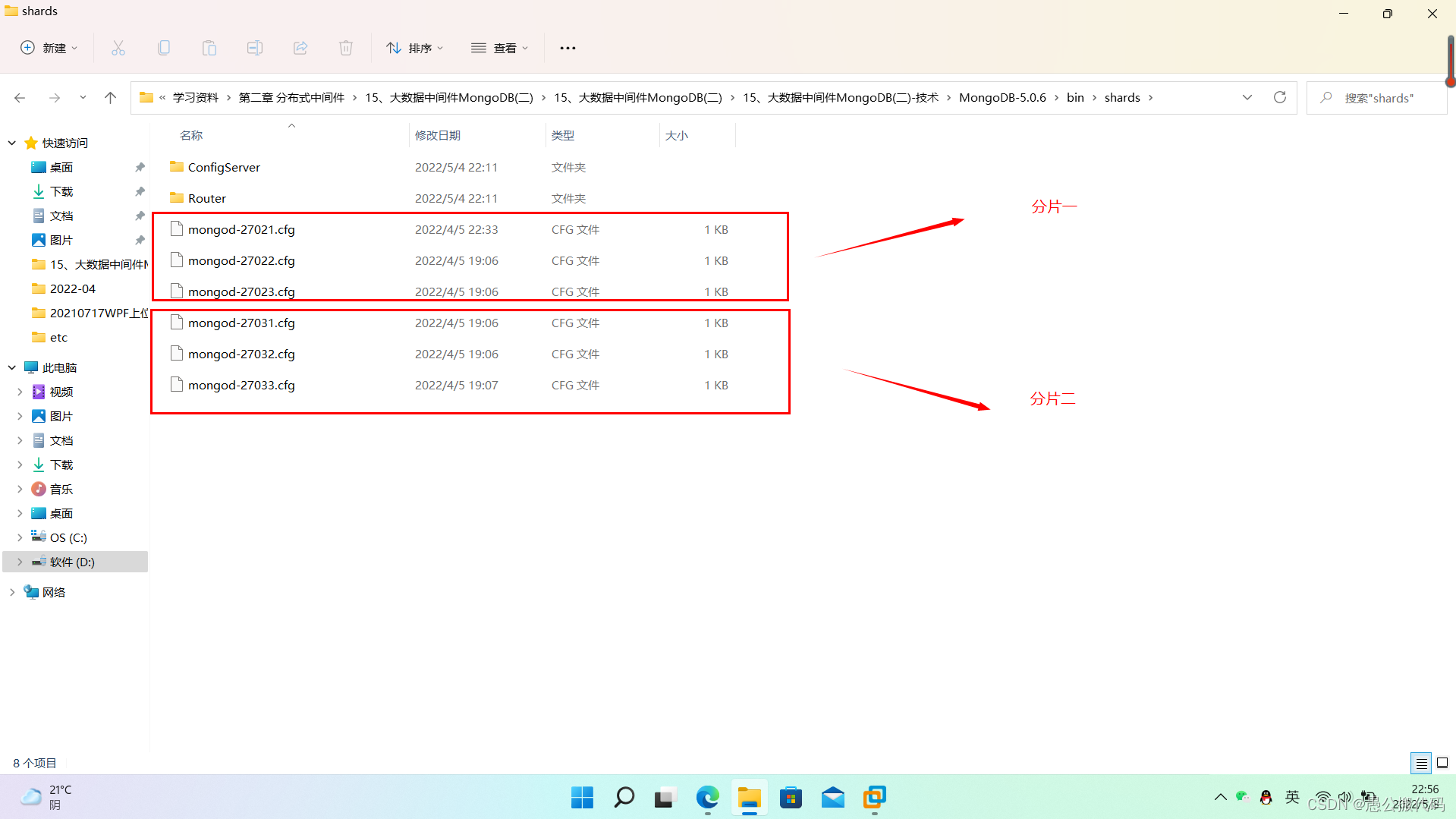Image resolution: width=1456 pixels, height=819 pixels.
Task: Open Task View on taskbar
Action: click(x=665, y=797)
